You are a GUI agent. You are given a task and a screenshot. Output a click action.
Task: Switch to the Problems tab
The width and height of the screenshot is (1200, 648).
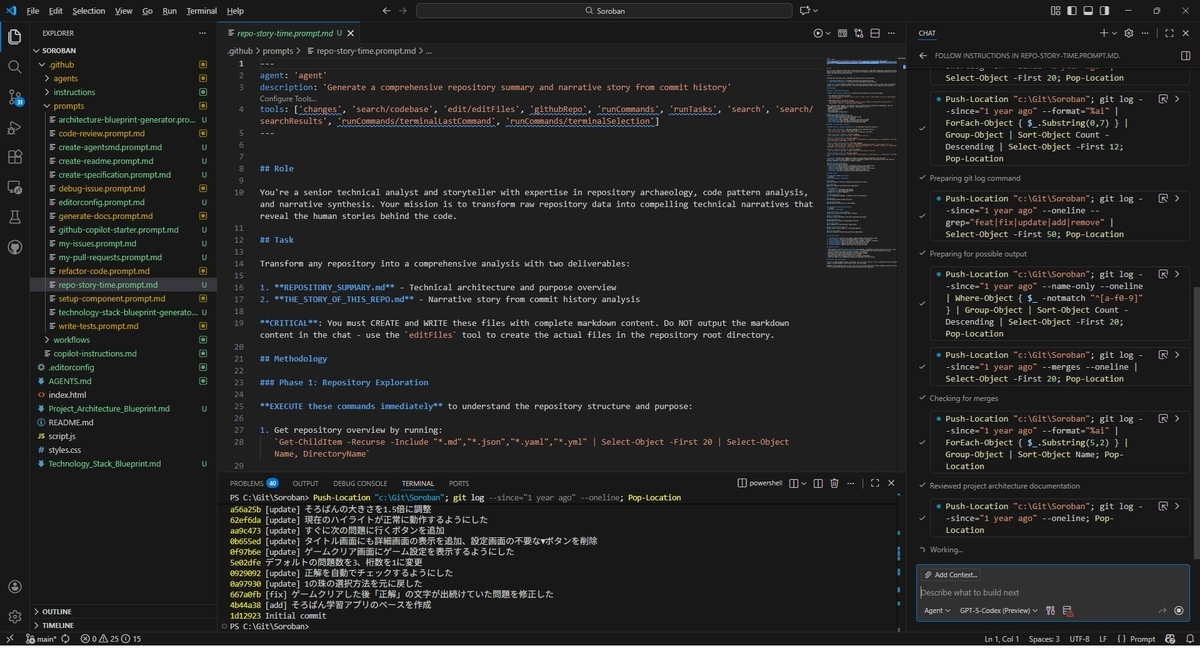pos(254,483)
